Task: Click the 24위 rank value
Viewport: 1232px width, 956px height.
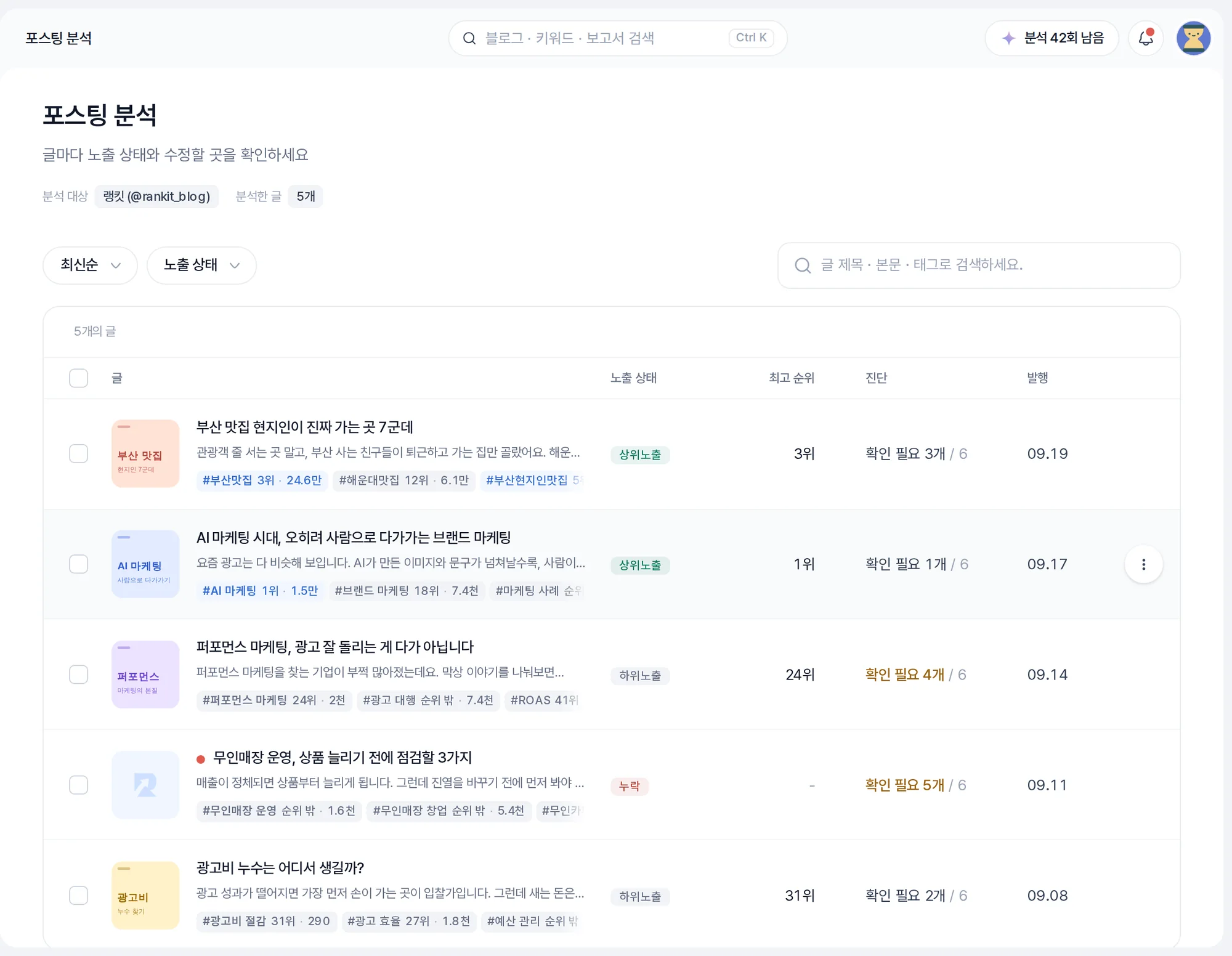Action: (x=800, y=674)
